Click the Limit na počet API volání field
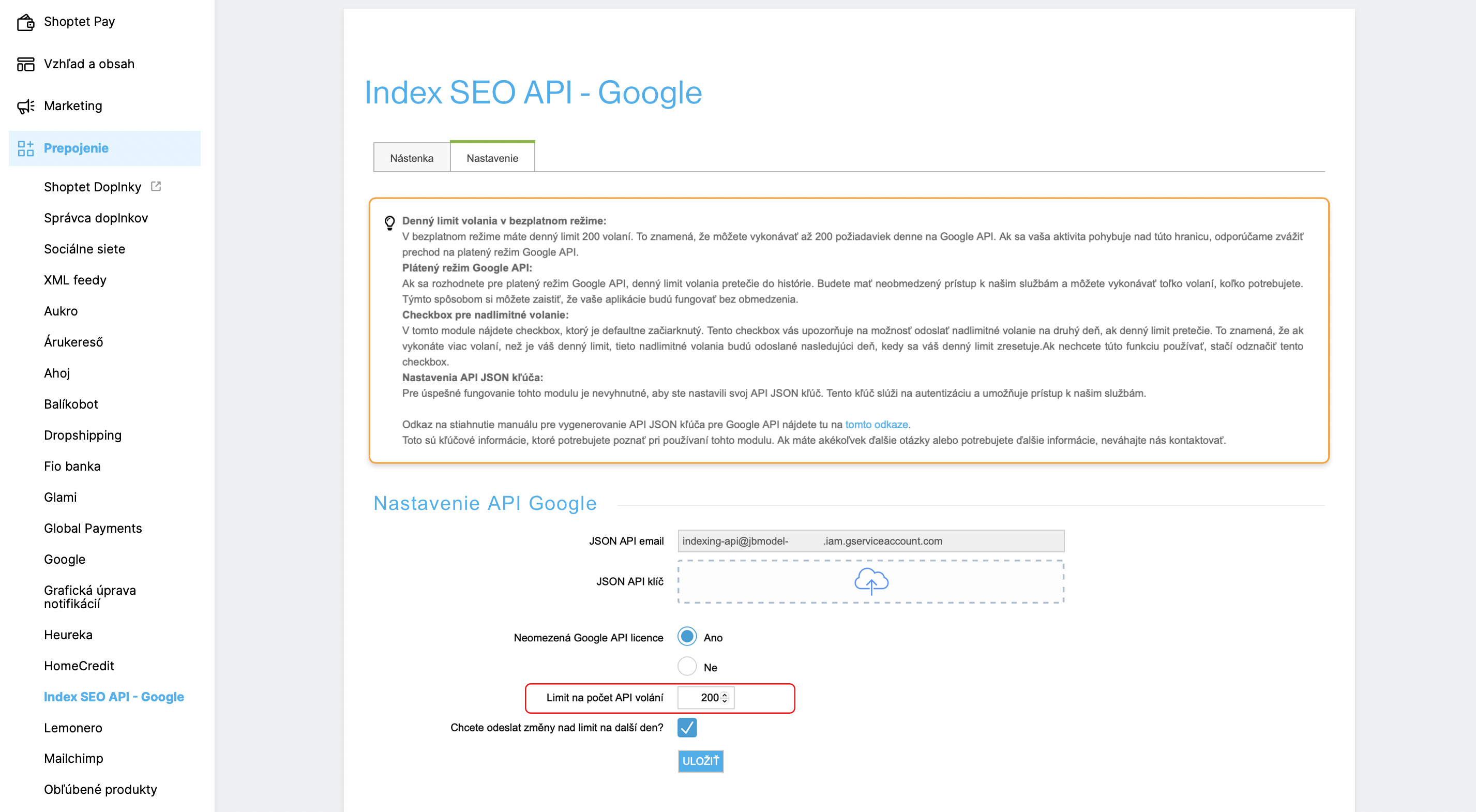 pyautogui.click(x=705, y=697)
